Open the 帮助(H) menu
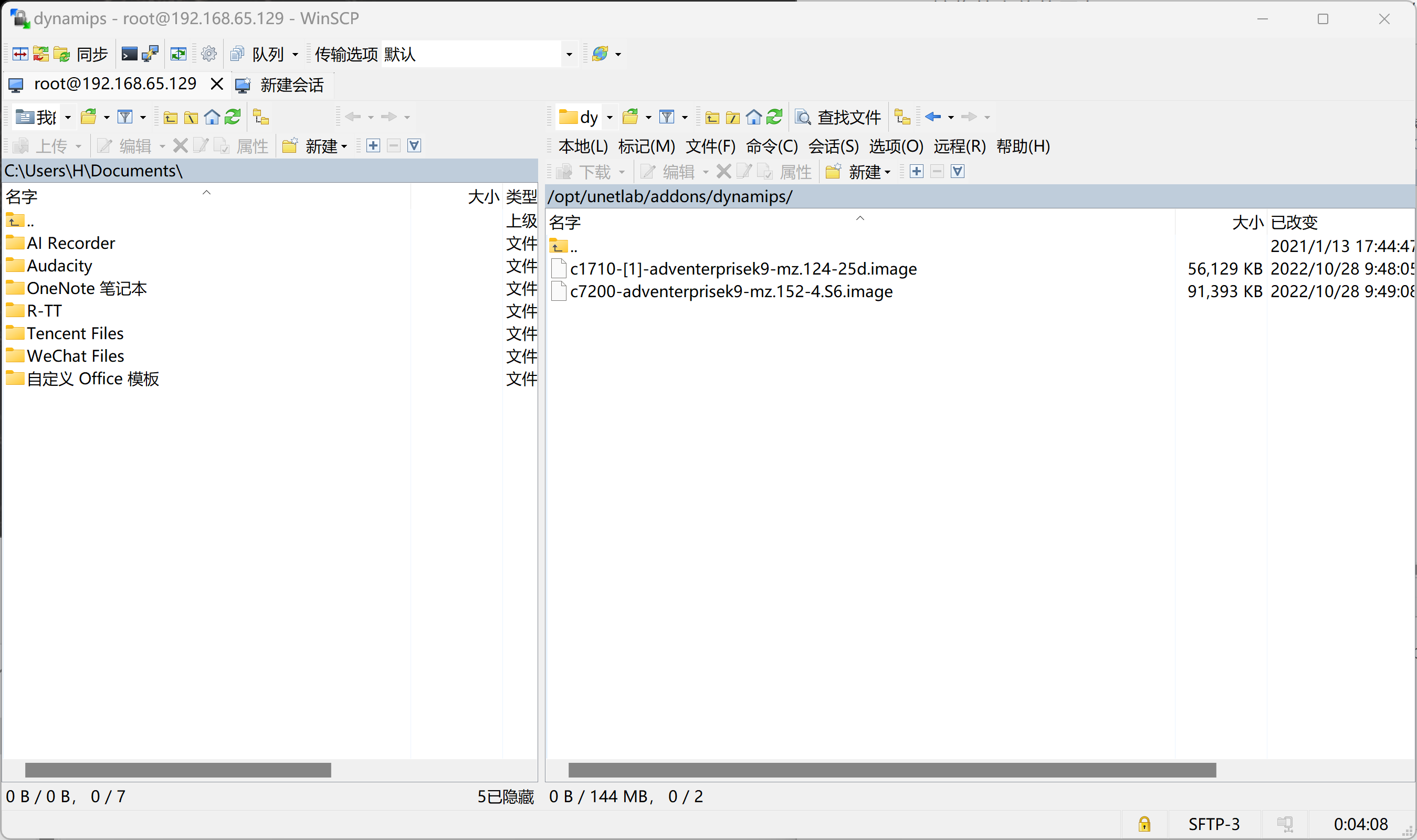Viewport: 1417px width, 840px height. 1023,146
